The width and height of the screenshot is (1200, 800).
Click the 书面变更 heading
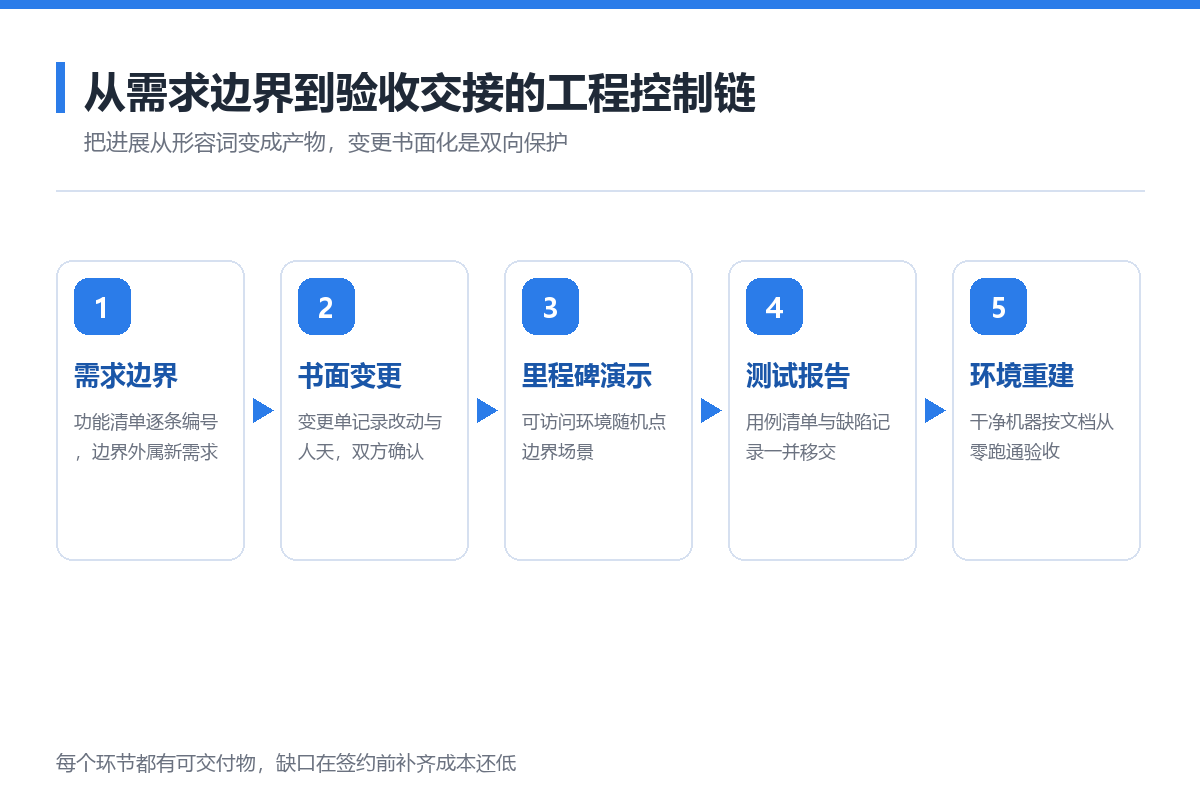click(x=350, y=376)
